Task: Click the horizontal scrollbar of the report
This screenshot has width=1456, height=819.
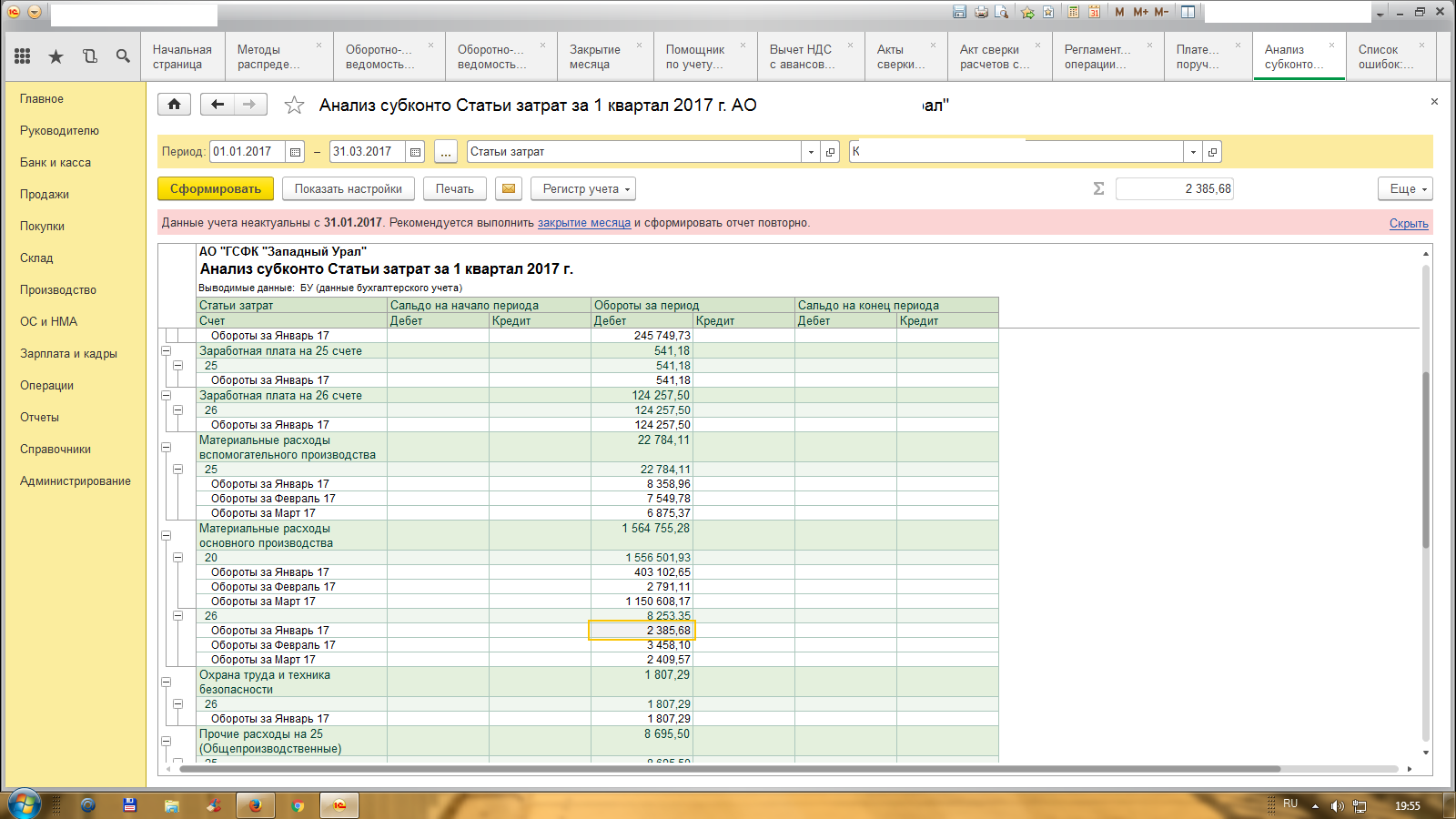Action: (x=728, y=769)
